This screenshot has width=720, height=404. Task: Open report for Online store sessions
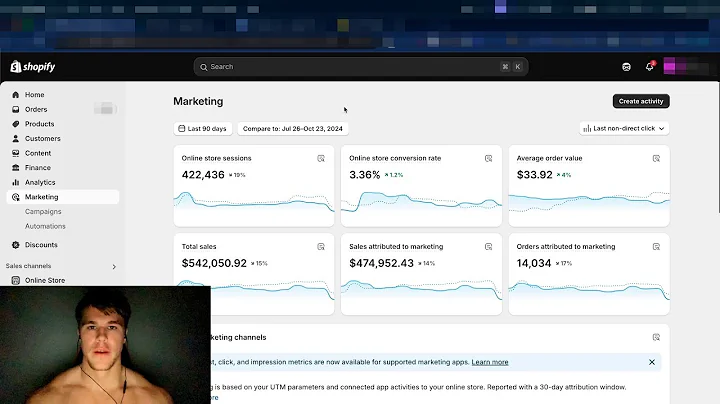(x=321, y=158)
